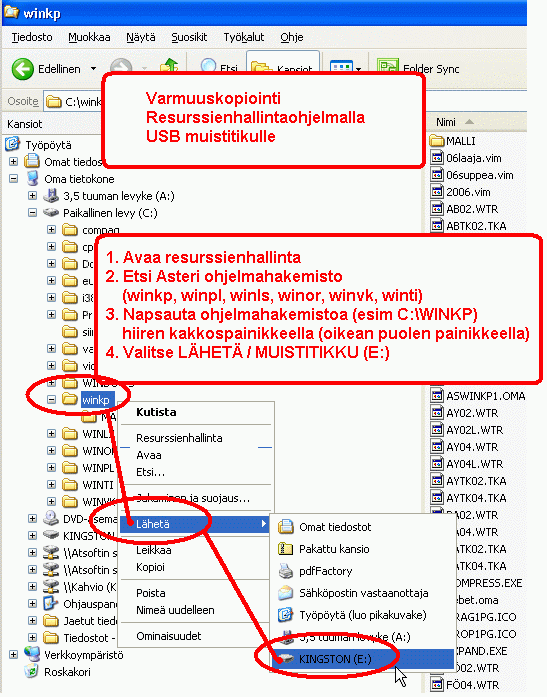Select file ABTK02.TKA
Screen dimensions: 547x697
(x=476, y=226)
